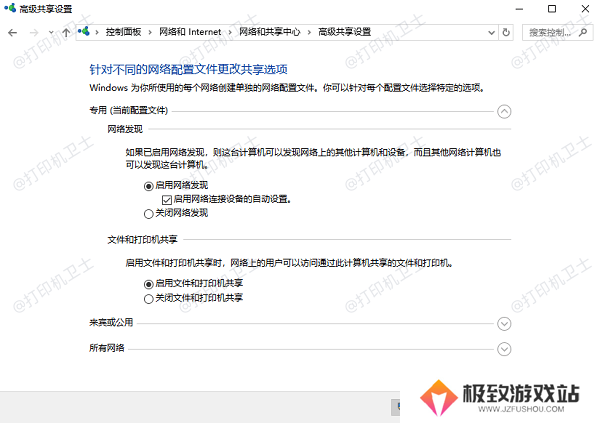This screenshot has width=600, height=423.
Task: Refresh the address bar location
Action: pyautogui.click(x=506, y=32)
